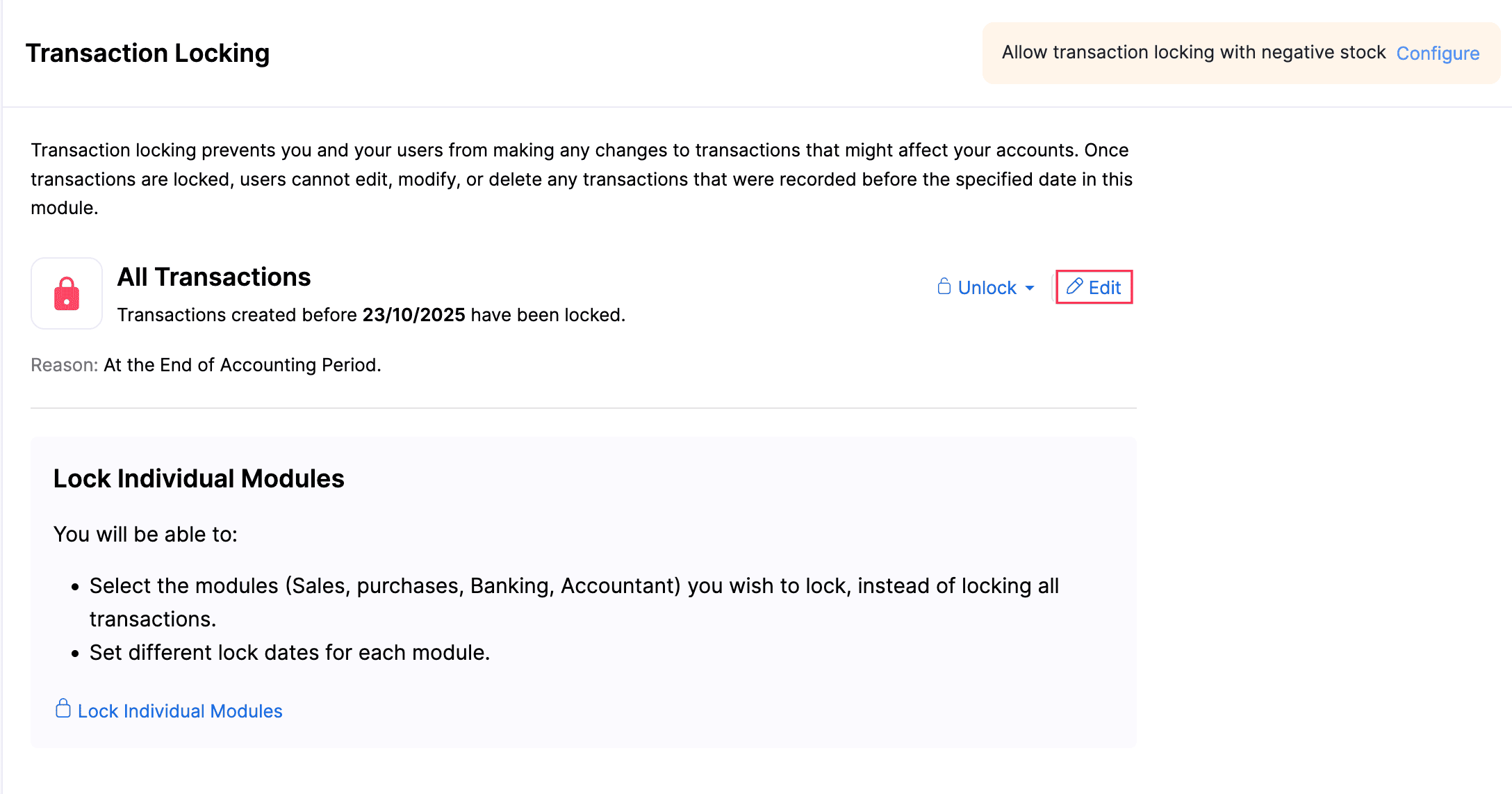Screen dimensions: 1512x794
Task: Open Configure for negative stock locking
Action: pos(1438,53)
